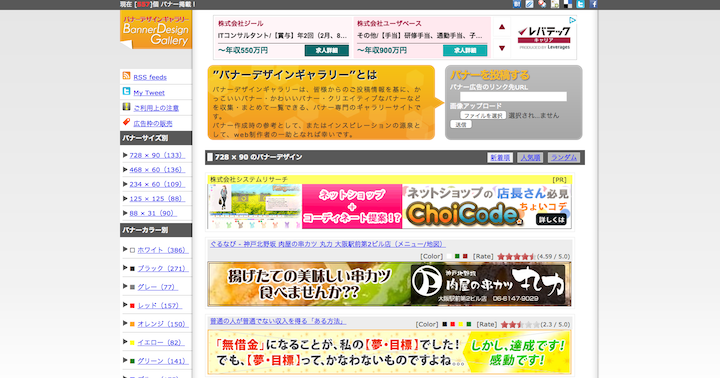The height and width of the screenshot is (378, 720).
Task: Click the Twitter bird icon beside My Tweet
Action: pos(126,91)
